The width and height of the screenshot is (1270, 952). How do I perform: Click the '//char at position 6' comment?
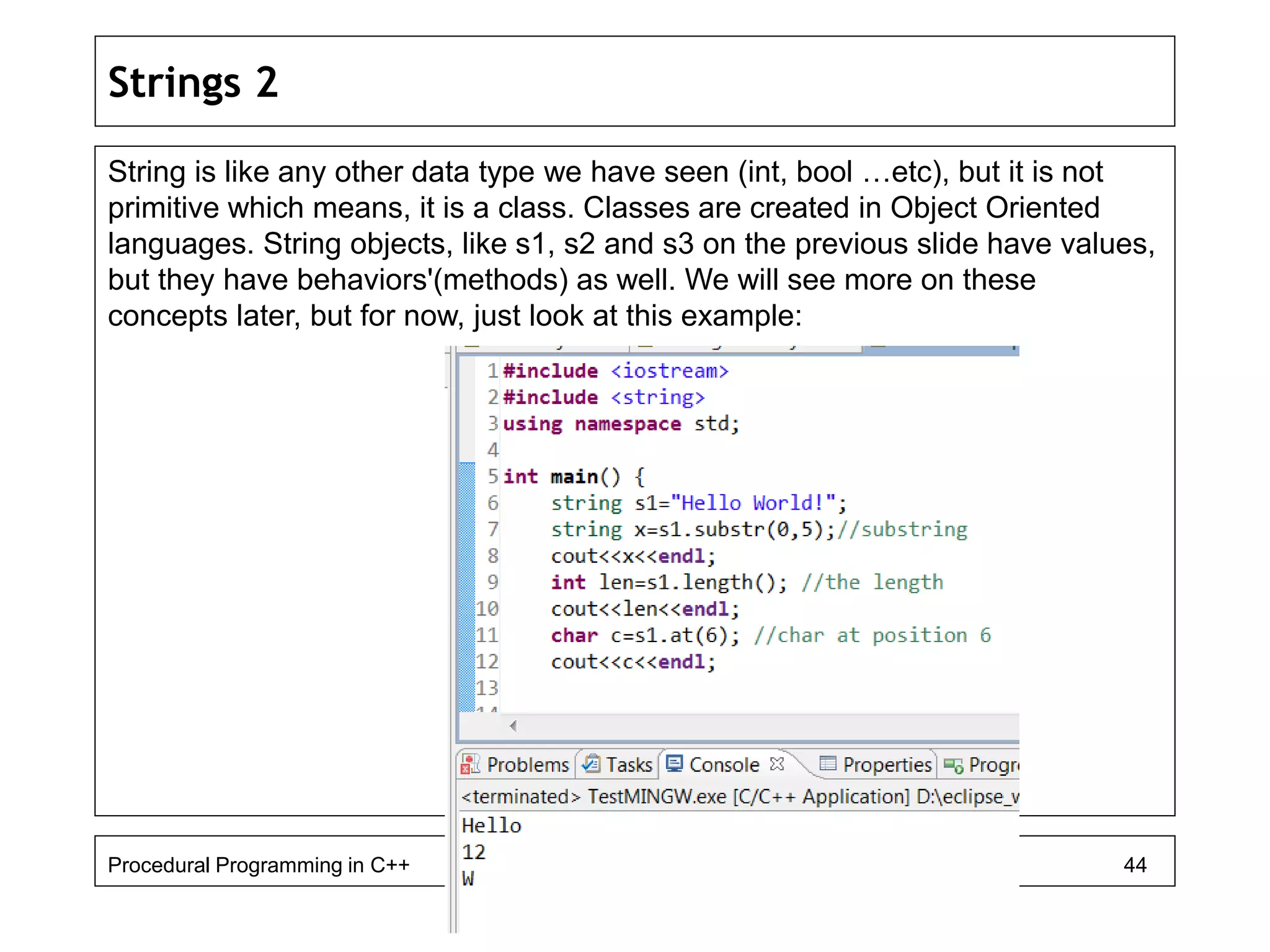[x=873, y=635]
